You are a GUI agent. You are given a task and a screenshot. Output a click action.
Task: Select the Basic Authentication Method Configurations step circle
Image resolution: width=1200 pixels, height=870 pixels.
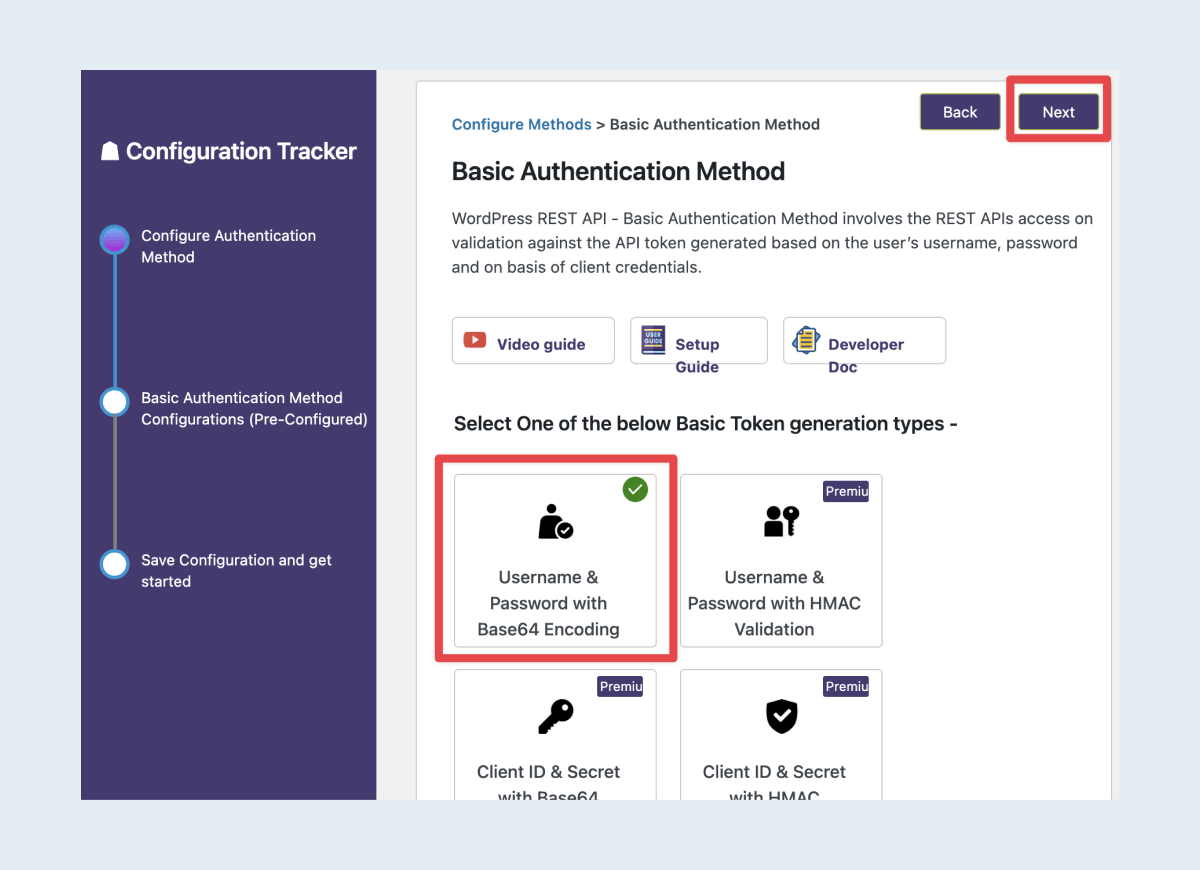[115, 402]
